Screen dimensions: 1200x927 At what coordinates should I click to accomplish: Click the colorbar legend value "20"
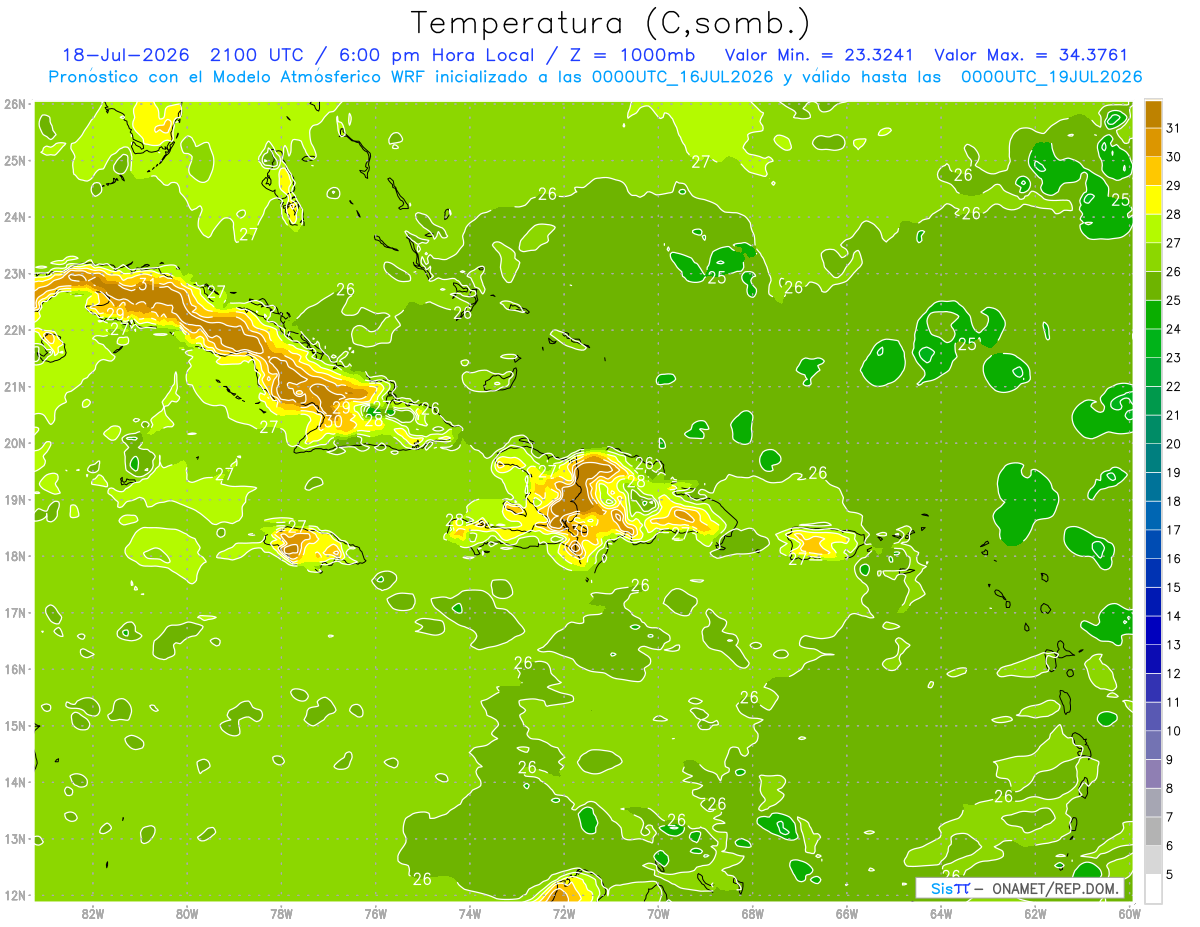point(1174,444)
